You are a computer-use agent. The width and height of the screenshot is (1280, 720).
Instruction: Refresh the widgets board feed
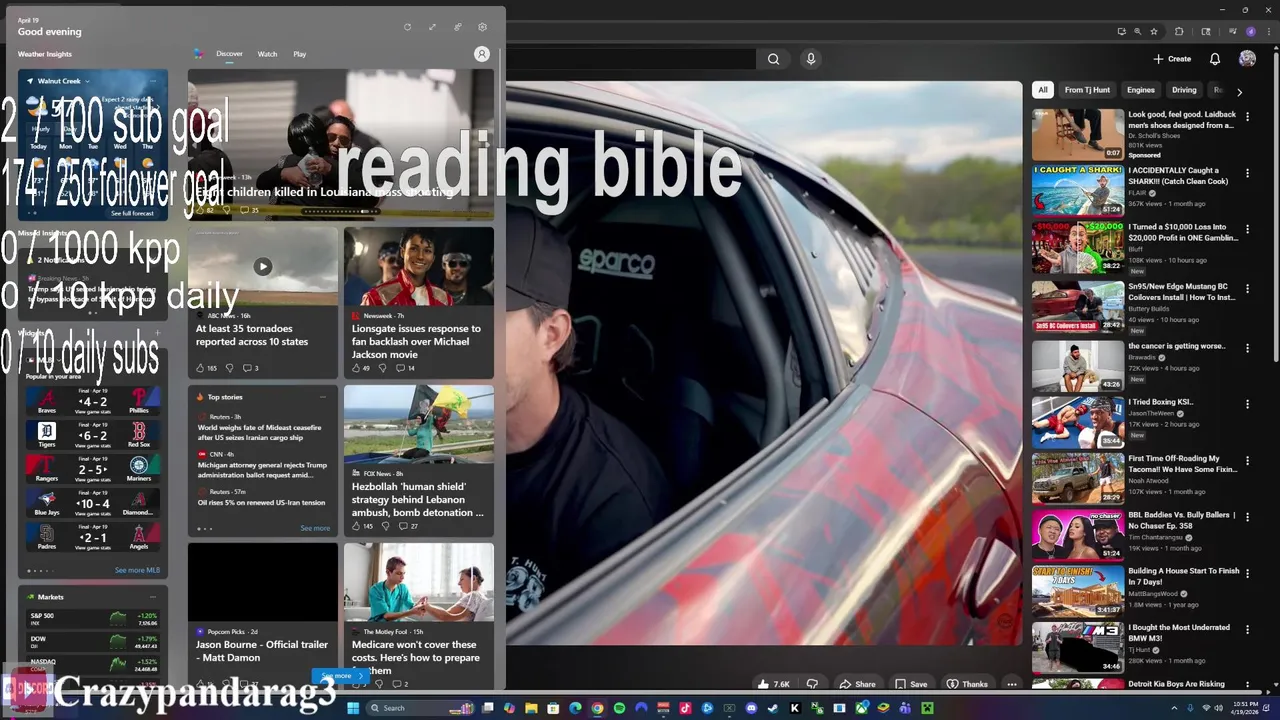click(x=407, y=27)
